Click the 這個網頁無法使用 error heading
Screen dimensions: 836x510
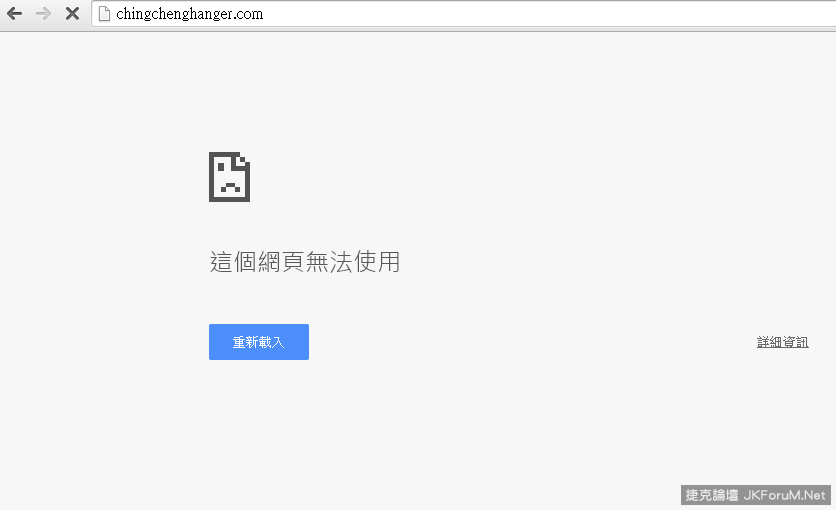[305, 262]
